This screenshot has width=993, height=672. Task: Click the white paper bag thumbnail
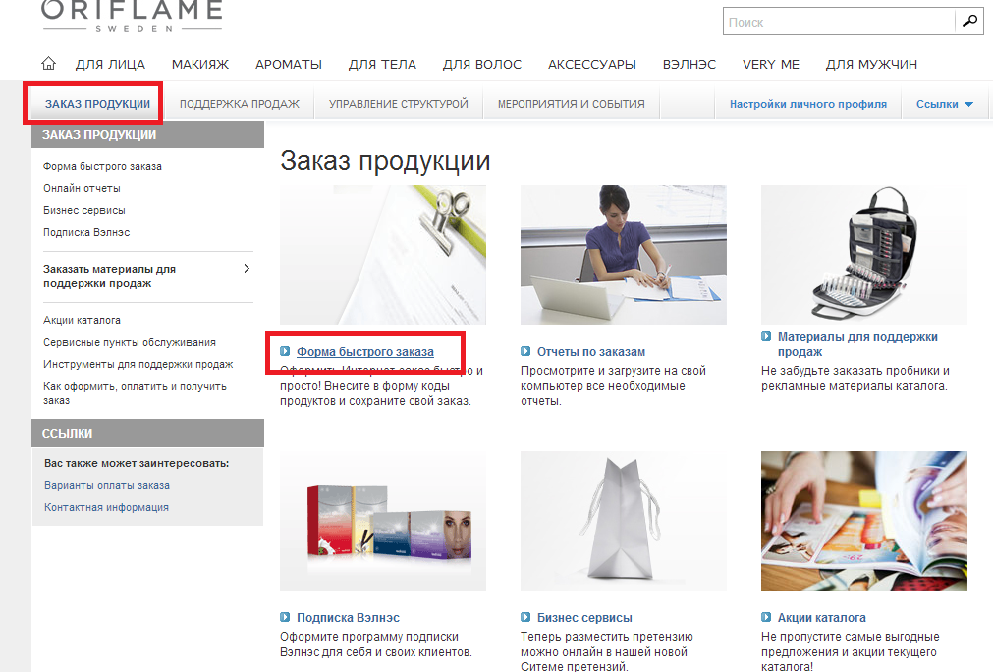(x=623, y=521)
